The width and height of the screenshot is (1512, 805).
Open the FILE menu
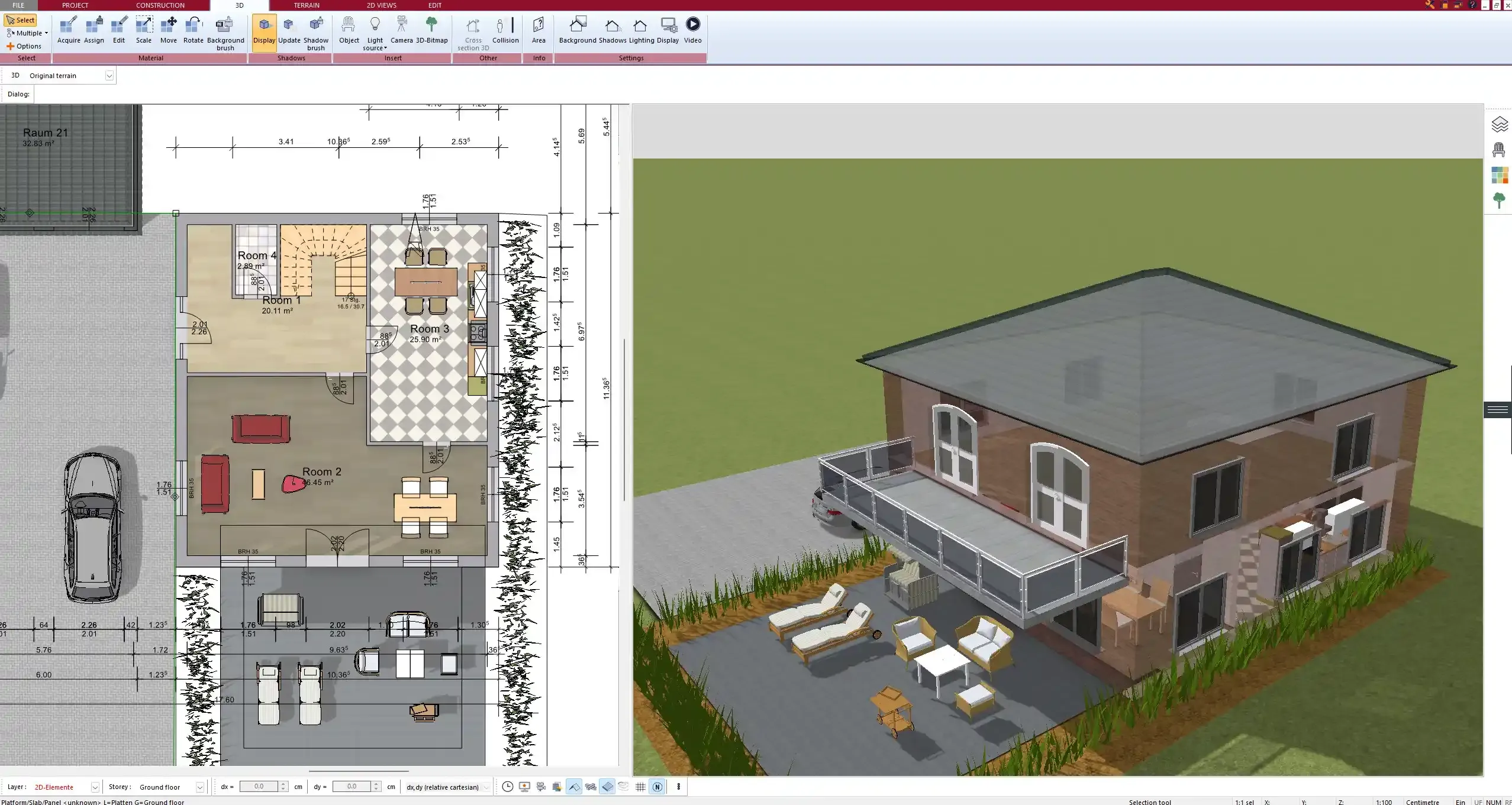(x=18, y=5)
